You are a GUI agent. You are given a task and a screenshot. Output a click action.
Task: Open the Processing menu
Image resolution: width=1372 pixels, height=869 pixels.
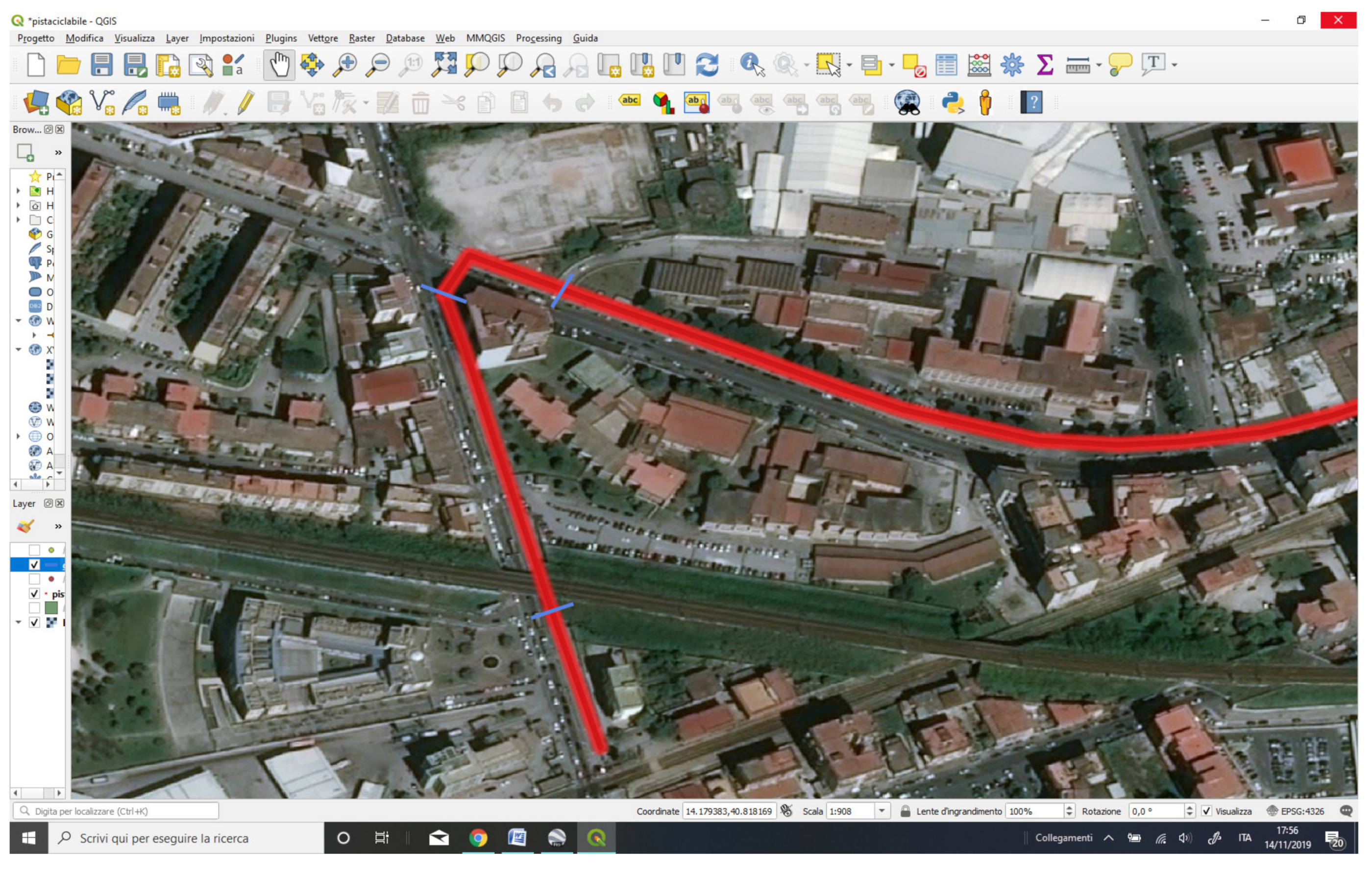[539, 38]
